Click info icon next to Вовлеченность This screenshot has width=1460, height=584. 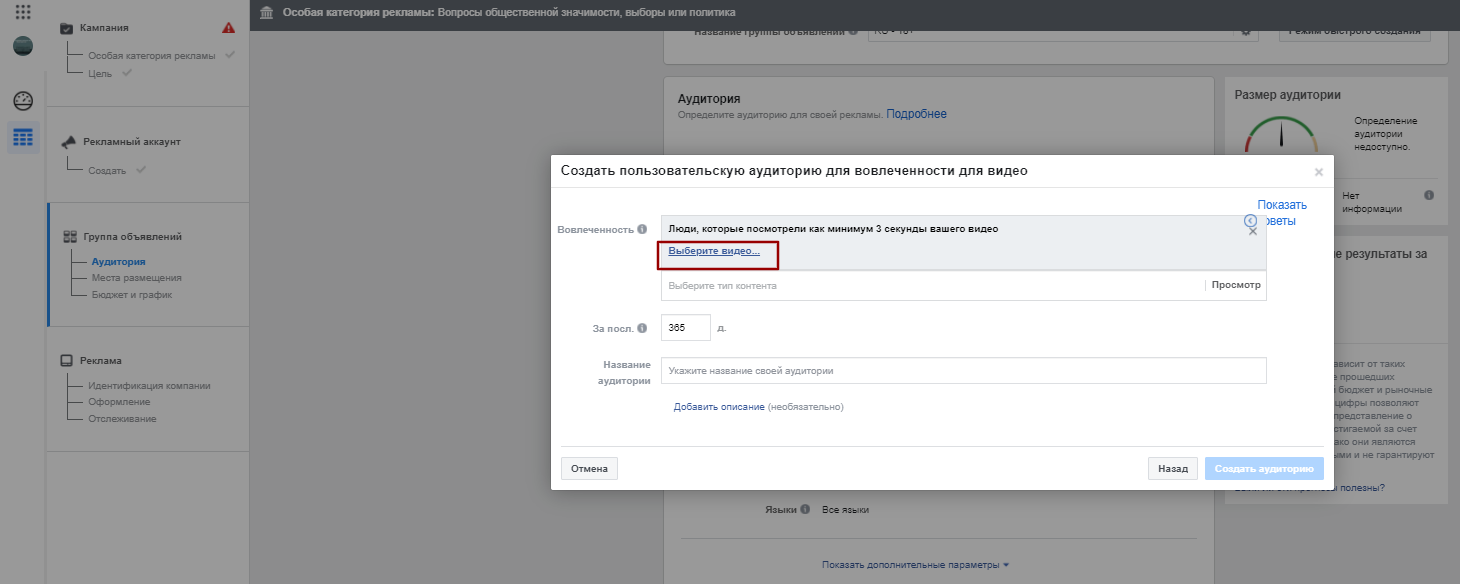point(642,229)
